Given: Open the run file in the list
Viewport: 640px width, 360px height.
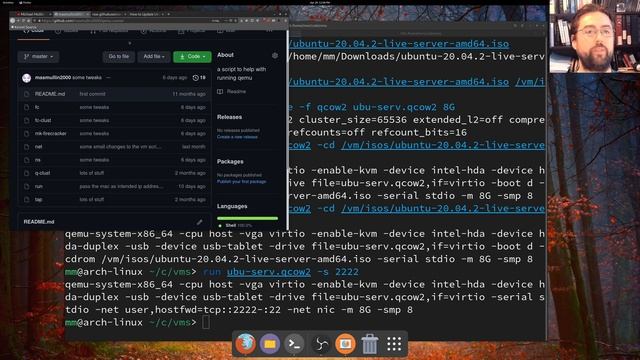Looking at the screenshot, I should coord(39,187).
